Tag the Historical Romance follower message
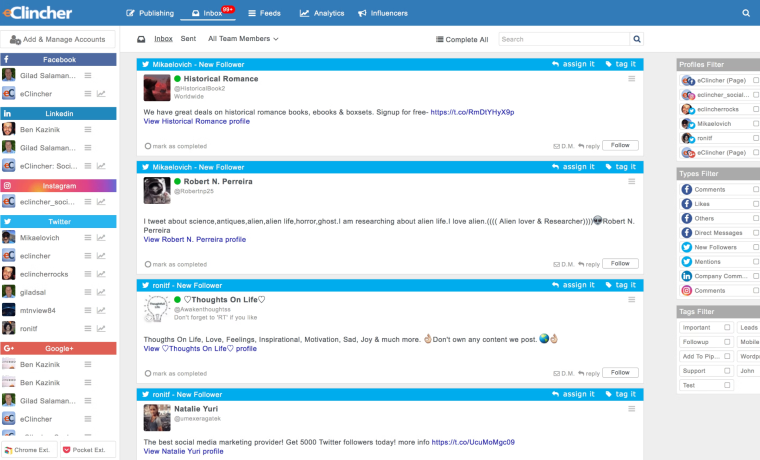 coord(620,64)
